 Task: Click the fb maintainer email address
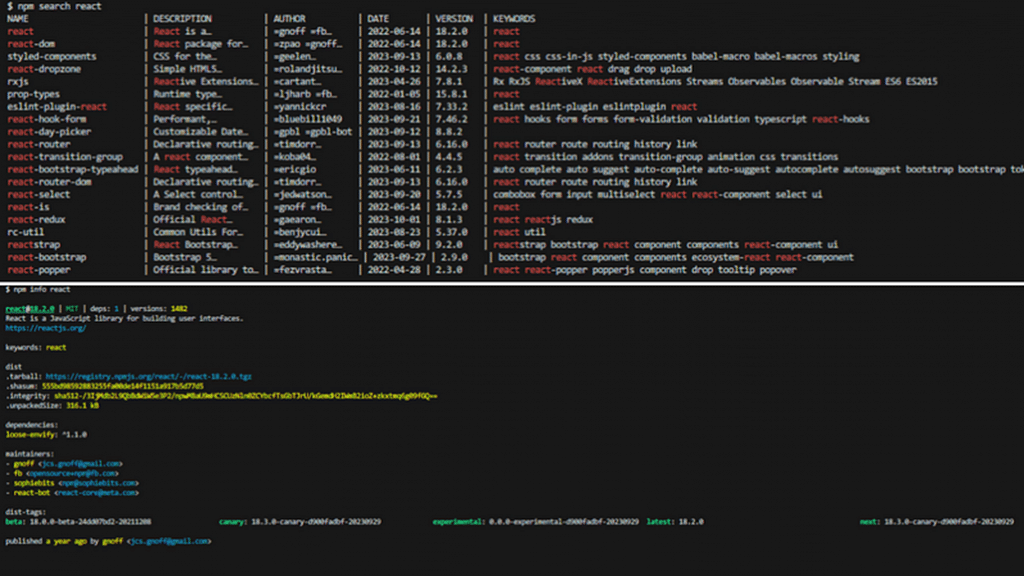[x=72, y=473]
